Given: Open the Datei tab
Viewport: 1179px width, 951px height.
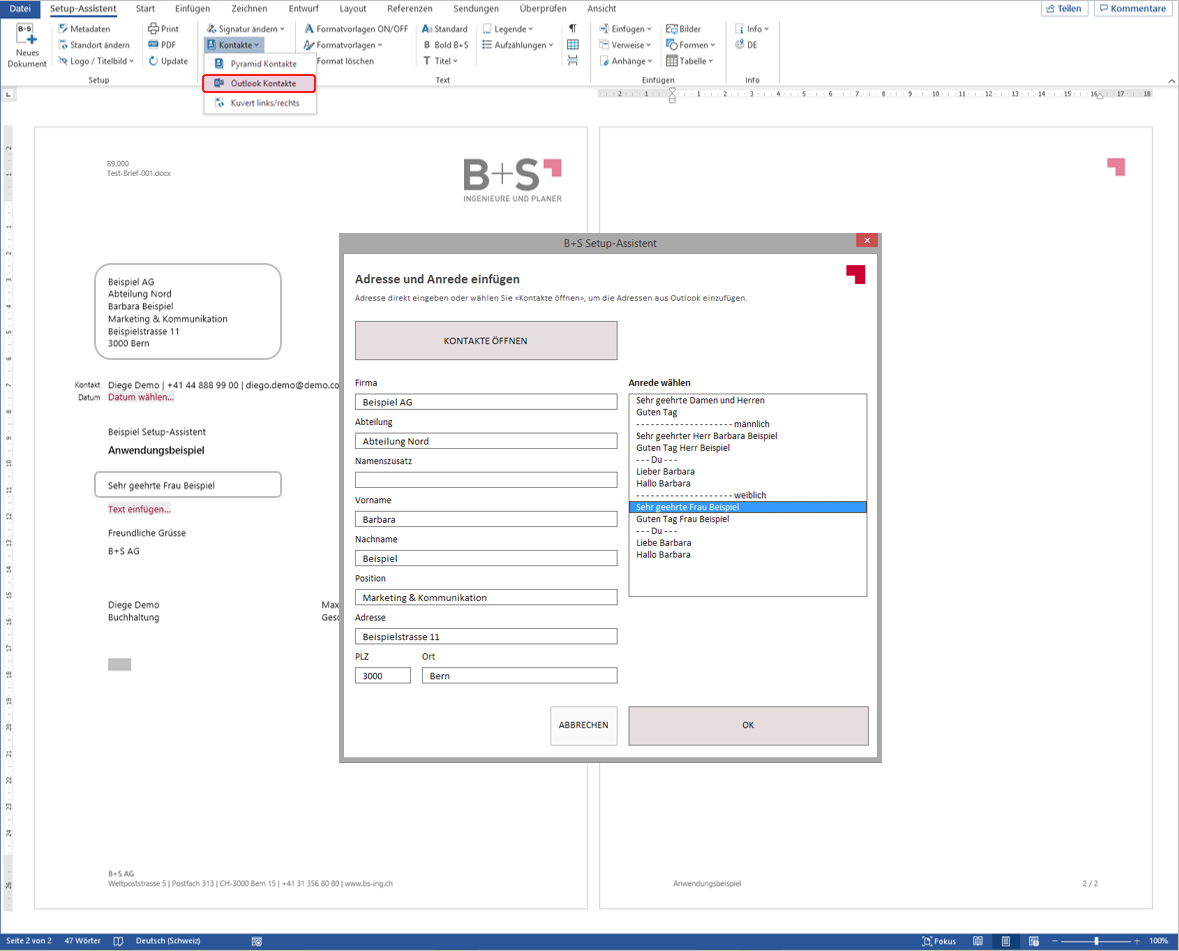Looking at the screenshot, I should 20,9.
